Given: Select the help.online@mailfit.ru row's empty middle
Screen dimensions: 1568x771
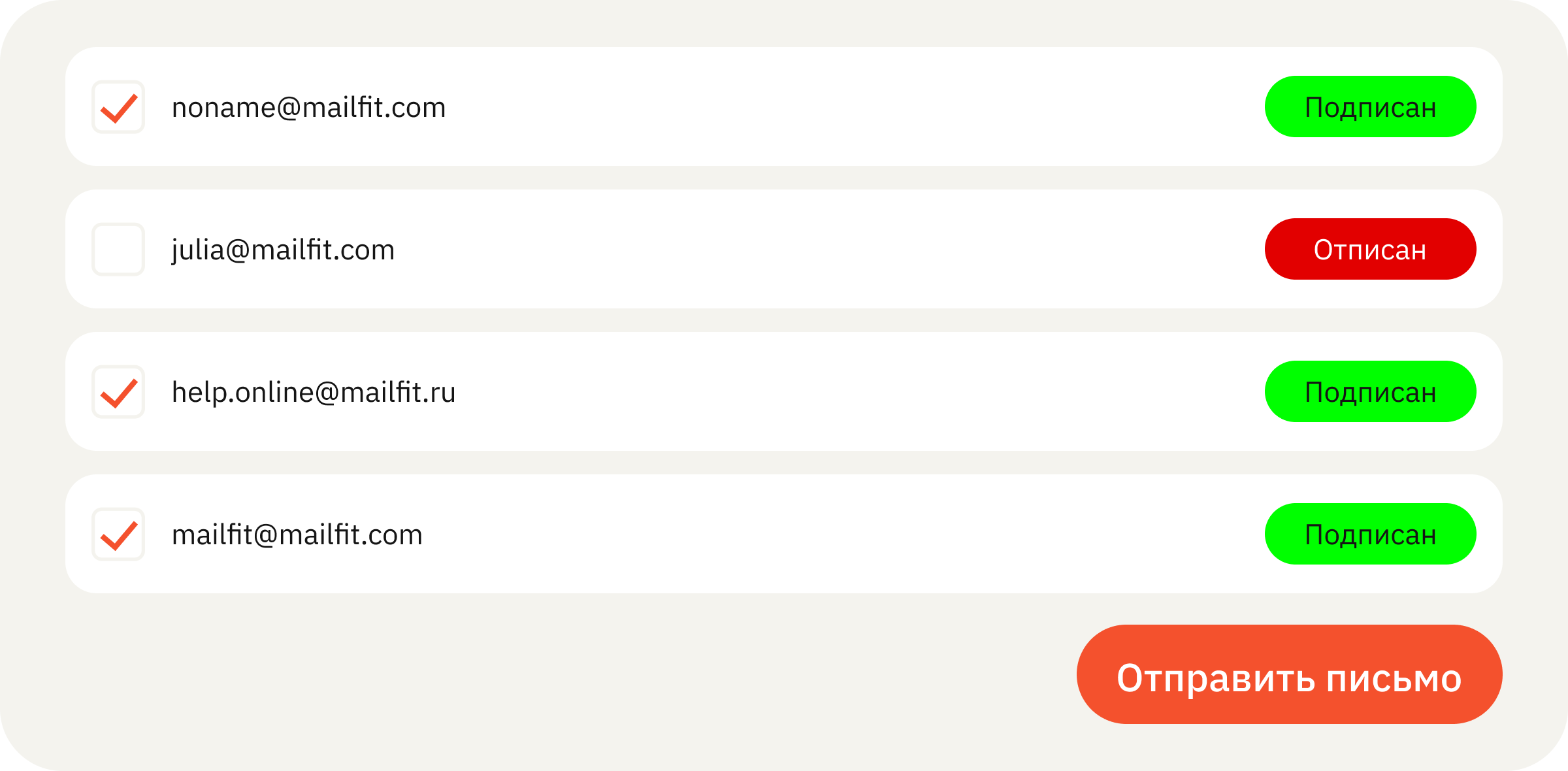Looking at the screenshot, I should point(849,391).
